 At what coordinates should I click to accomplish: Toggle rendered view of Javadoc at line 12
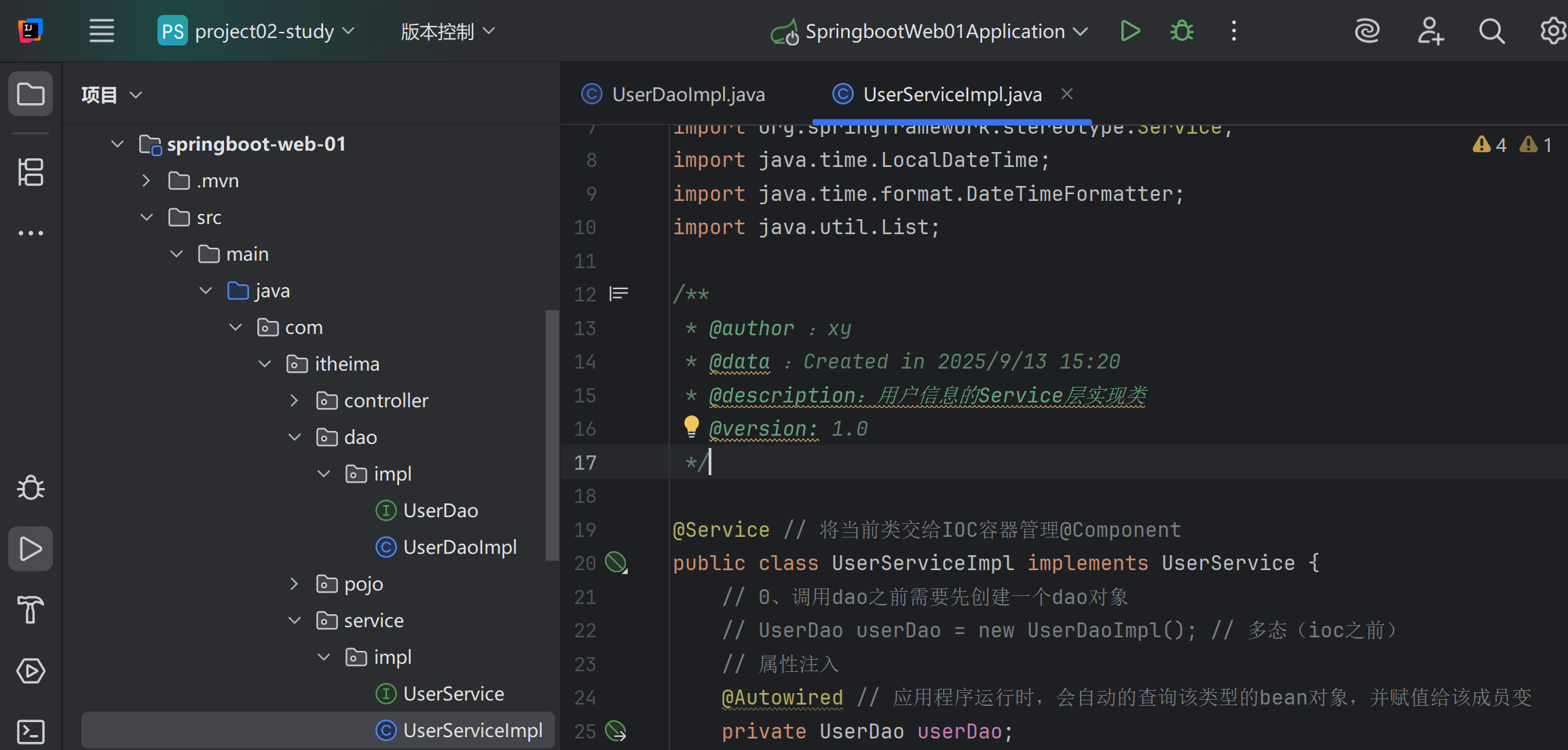tap(618, 293)
